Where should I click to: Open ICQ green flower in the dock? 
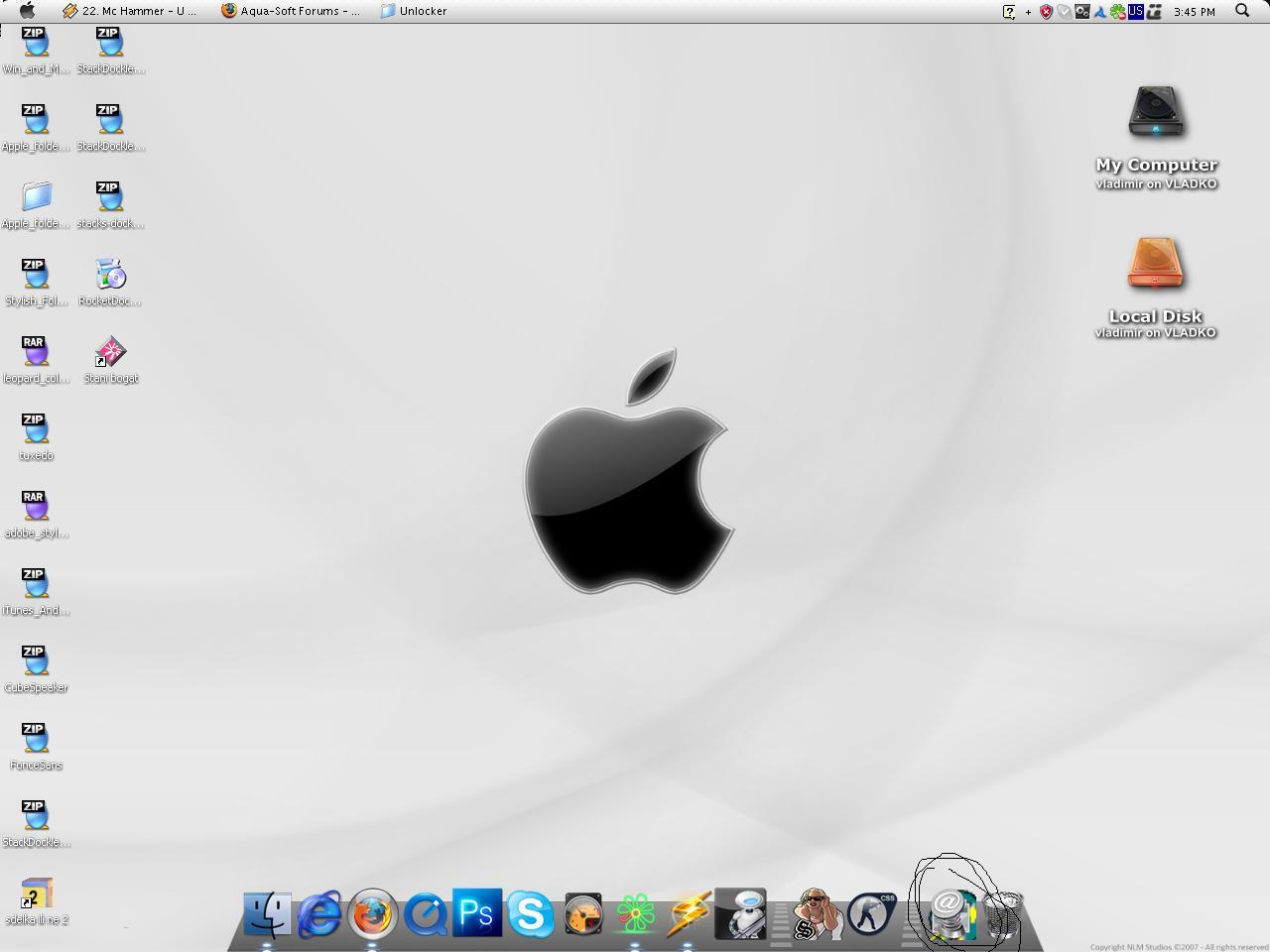[635, 914]
